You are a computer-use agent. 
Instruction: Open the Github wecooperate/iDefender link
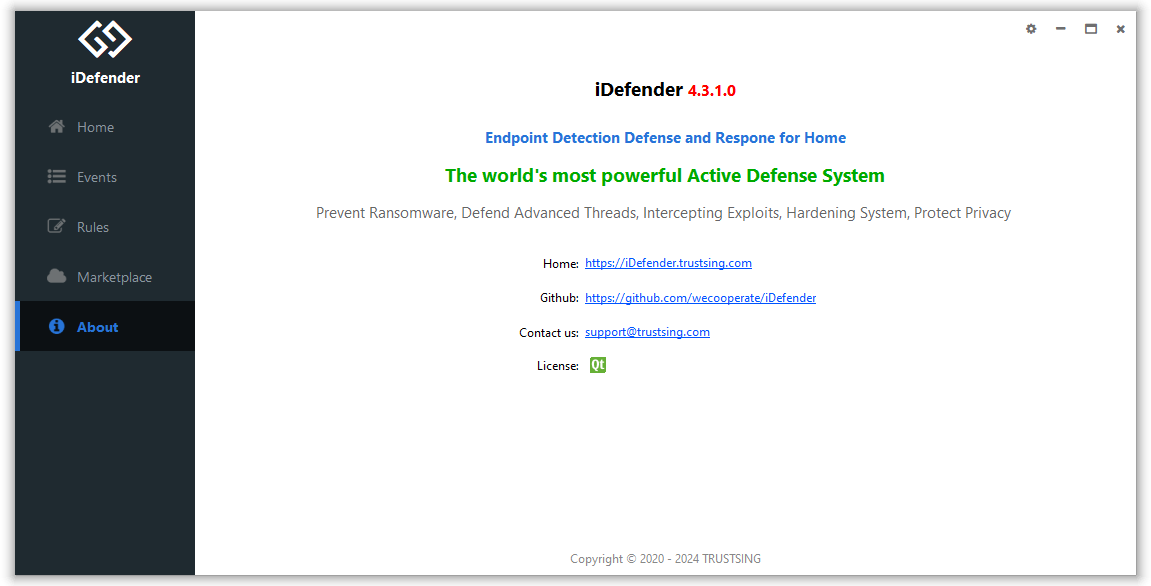click(x=700, y=297)
